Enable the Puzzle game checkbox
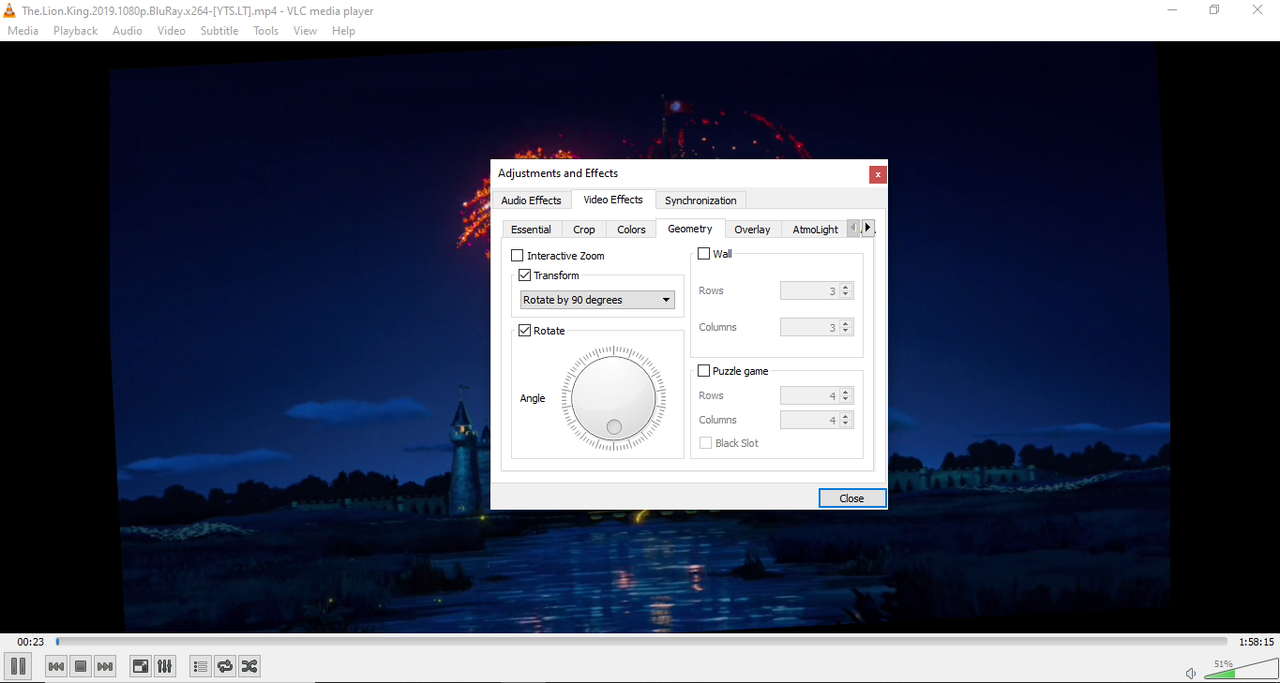Image resolution: width=1280 pixels, height=683 pixels. pos(704,371)
